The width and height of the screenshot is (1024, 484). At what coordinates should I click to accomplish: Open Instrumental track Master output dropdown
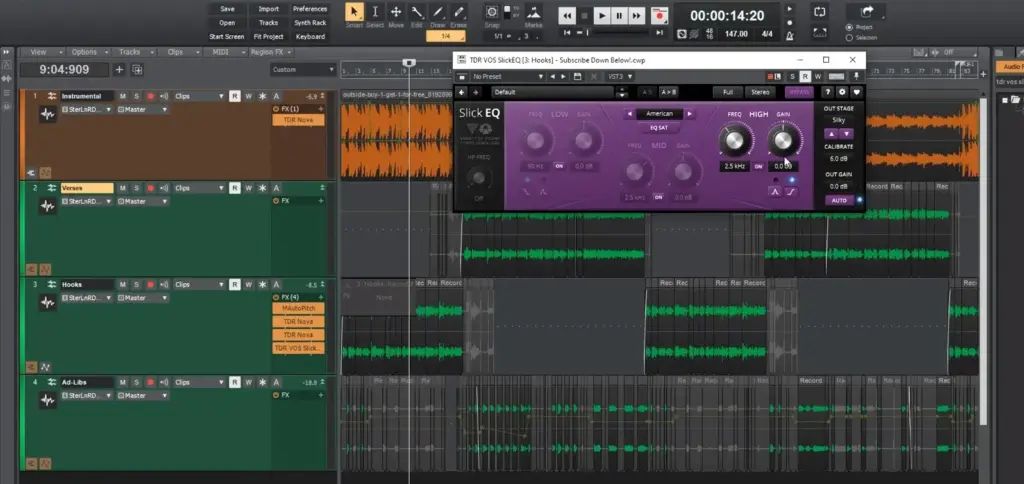point(142,110)
